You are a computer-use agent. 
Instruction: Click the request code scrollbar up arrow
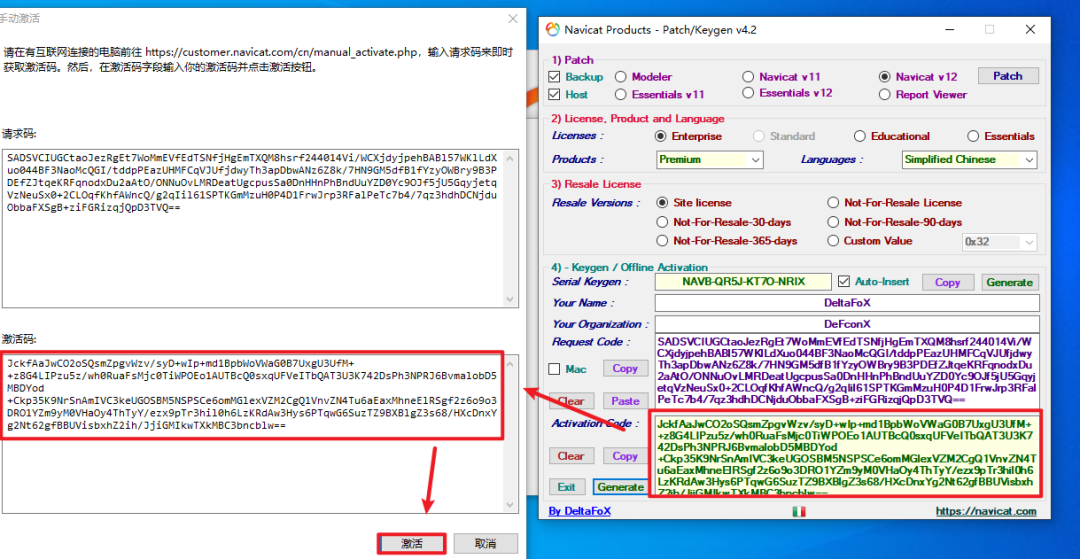point(510,156)
